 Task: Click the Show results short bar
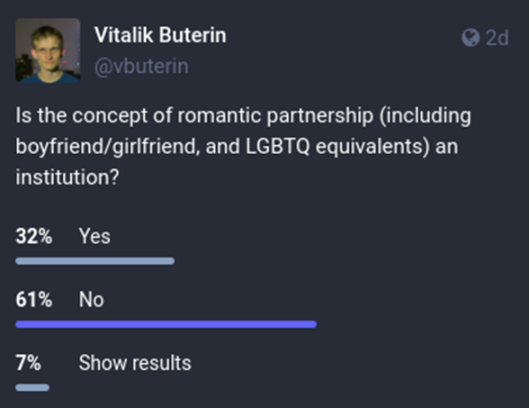(32, 388)
